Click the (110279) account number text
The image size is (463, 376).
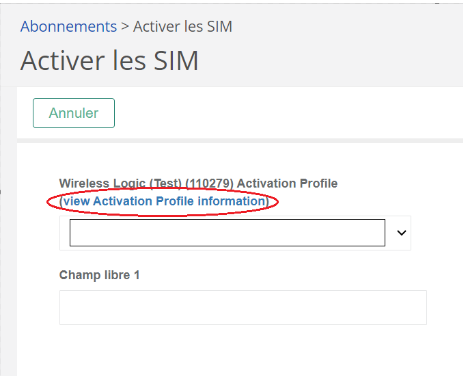point(209,184)
